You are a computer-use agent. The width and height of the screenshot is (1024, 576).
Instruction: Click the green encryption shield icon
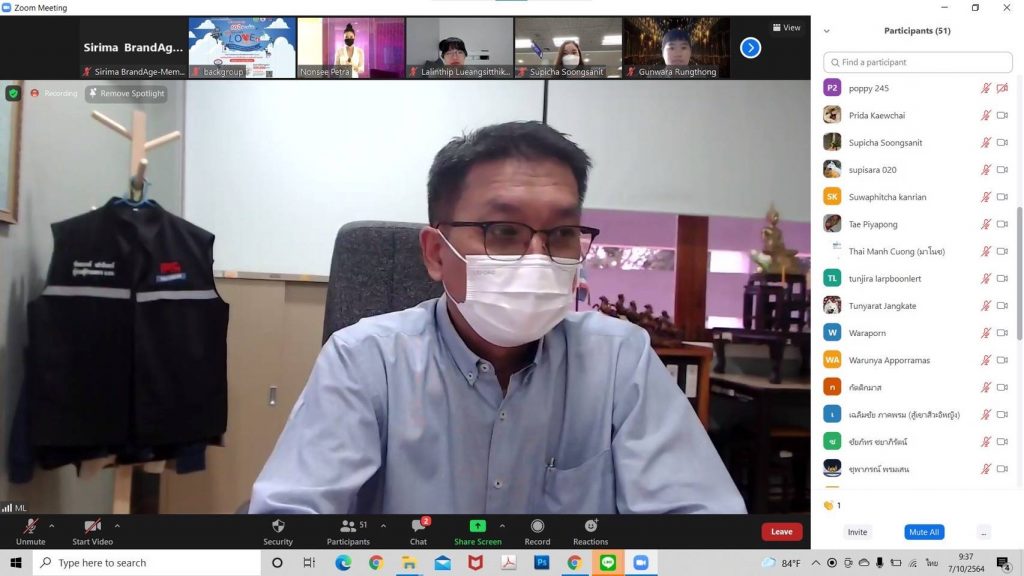13,93
